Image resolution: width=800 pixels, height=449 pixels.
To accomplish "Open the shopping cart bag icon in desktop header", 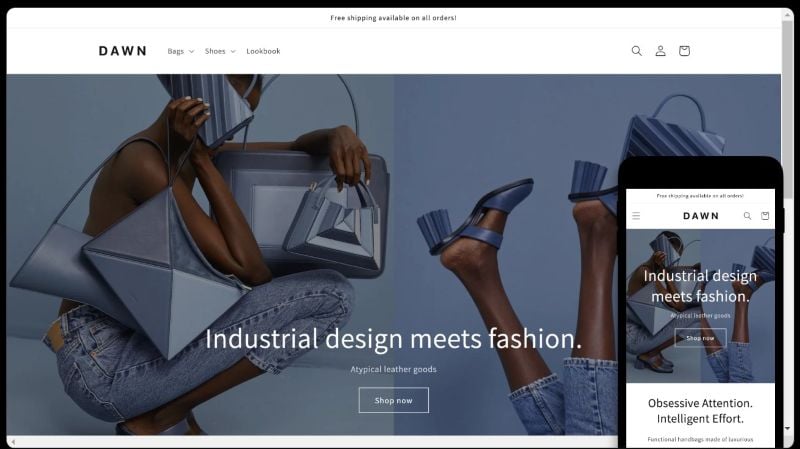I will click(684, 51).
